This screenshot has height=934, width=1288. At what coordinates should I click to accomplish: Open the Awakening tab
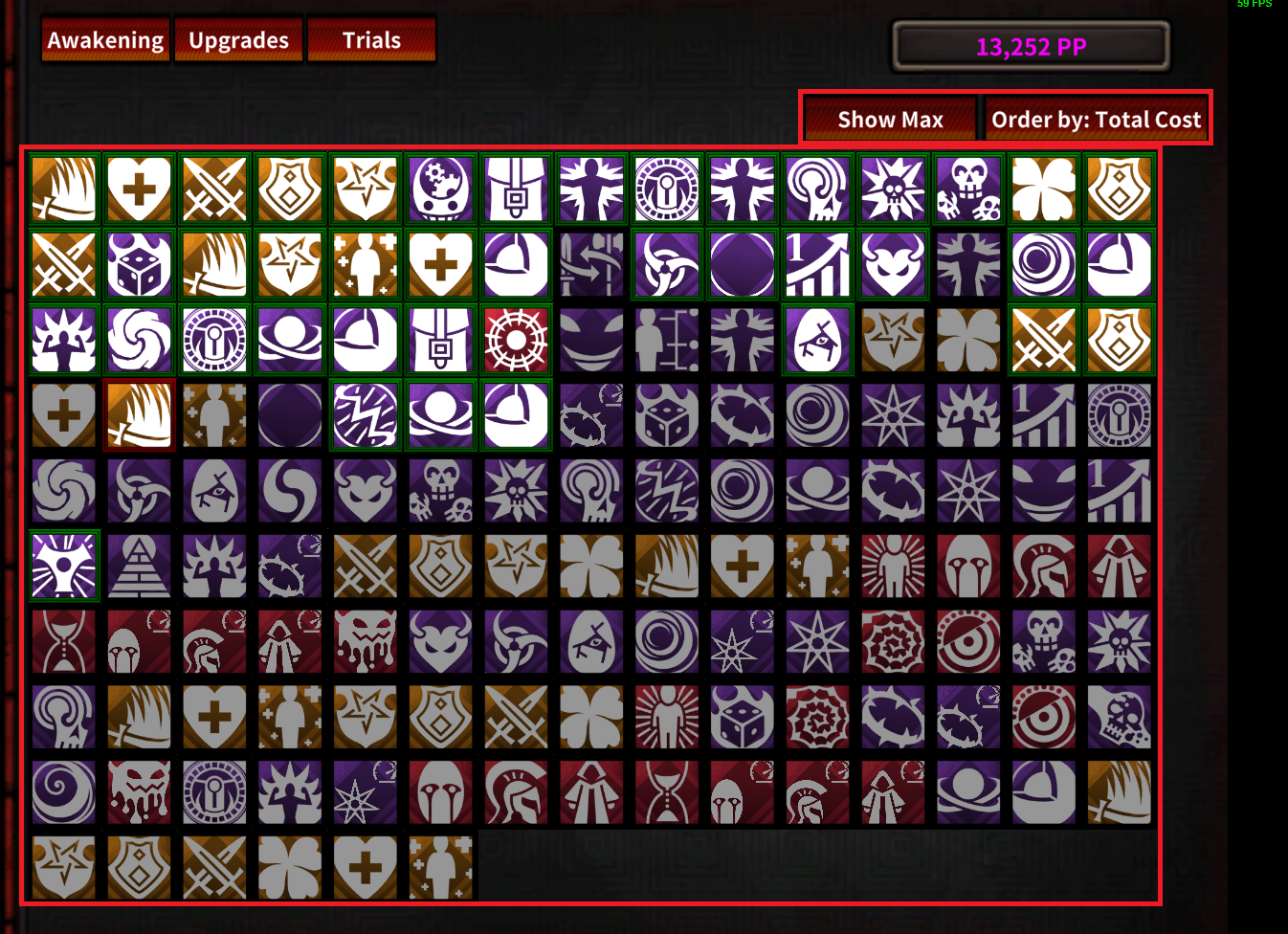click(x=105, y=40)
